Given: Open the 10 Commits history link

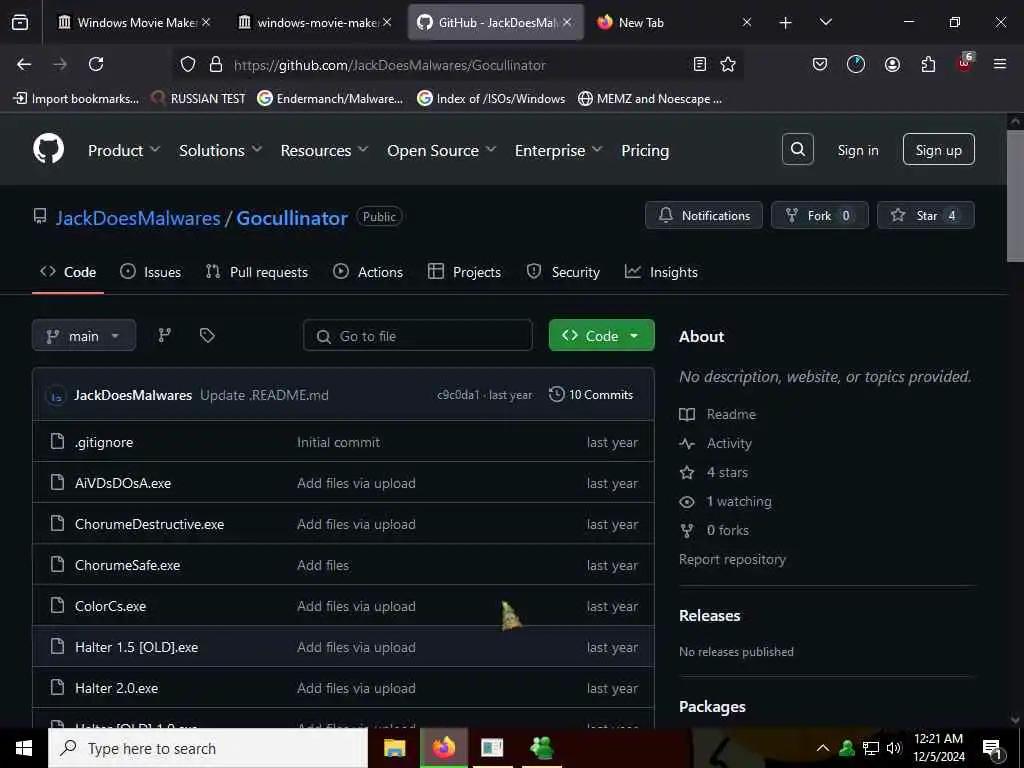Looking at the screenshot, I should point(591,394).
